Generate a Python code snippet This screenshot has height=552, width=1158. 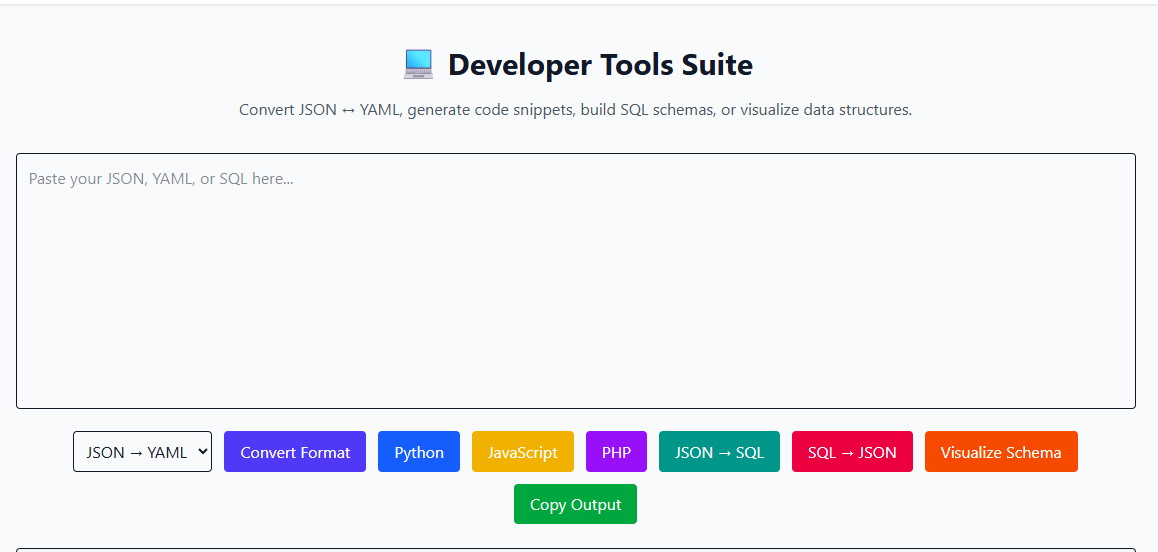419,452
